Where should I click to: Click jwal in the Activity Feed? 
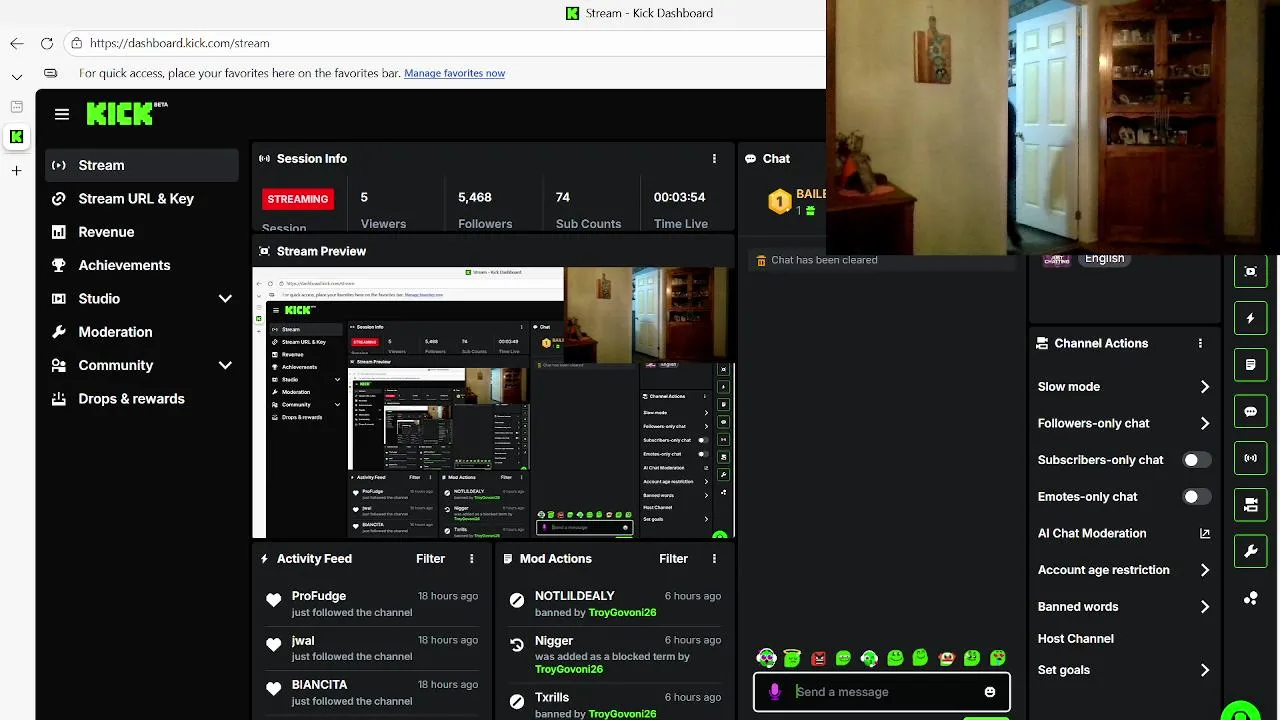[x=303, y=641]
